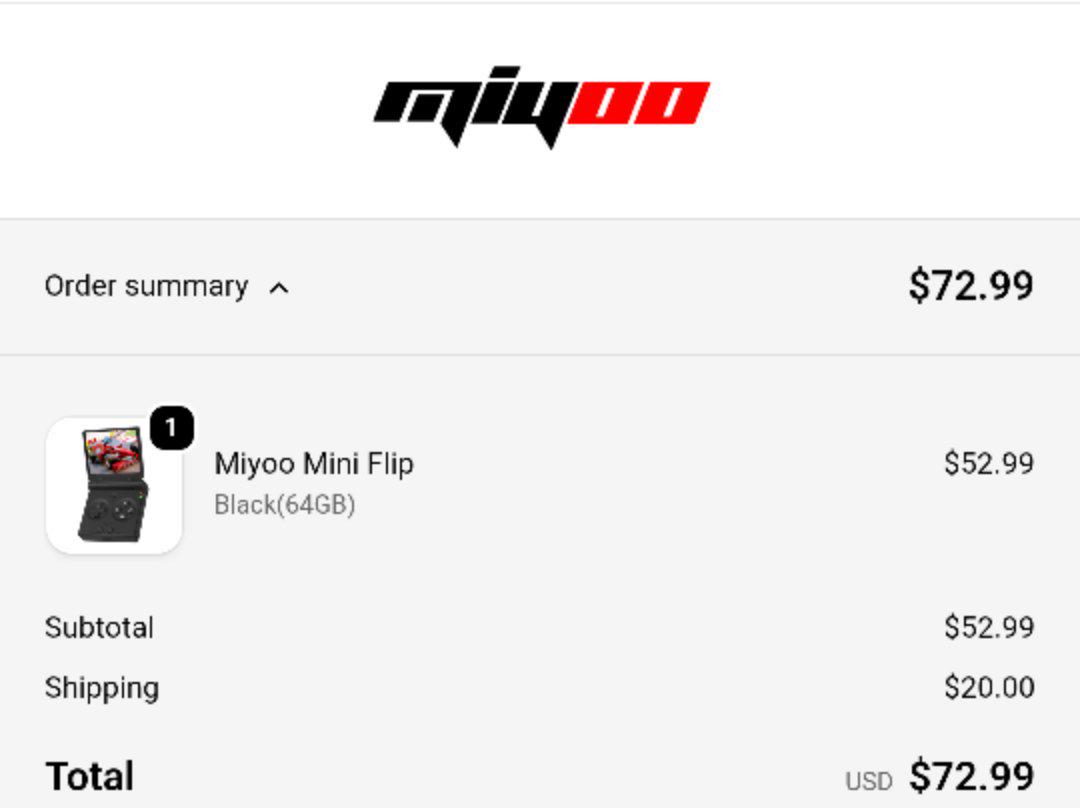The width and height of the screenshot is (1080, 808).
Task: Click the Miyoo Mini Flip item price
Action: tap(988, 464)
